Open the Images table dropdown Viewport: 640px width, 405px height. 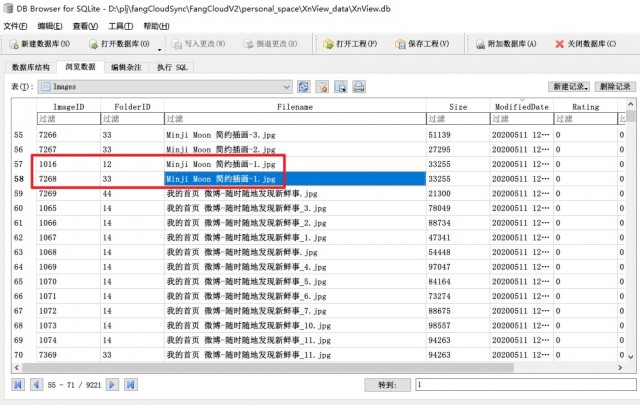point(165,87)
